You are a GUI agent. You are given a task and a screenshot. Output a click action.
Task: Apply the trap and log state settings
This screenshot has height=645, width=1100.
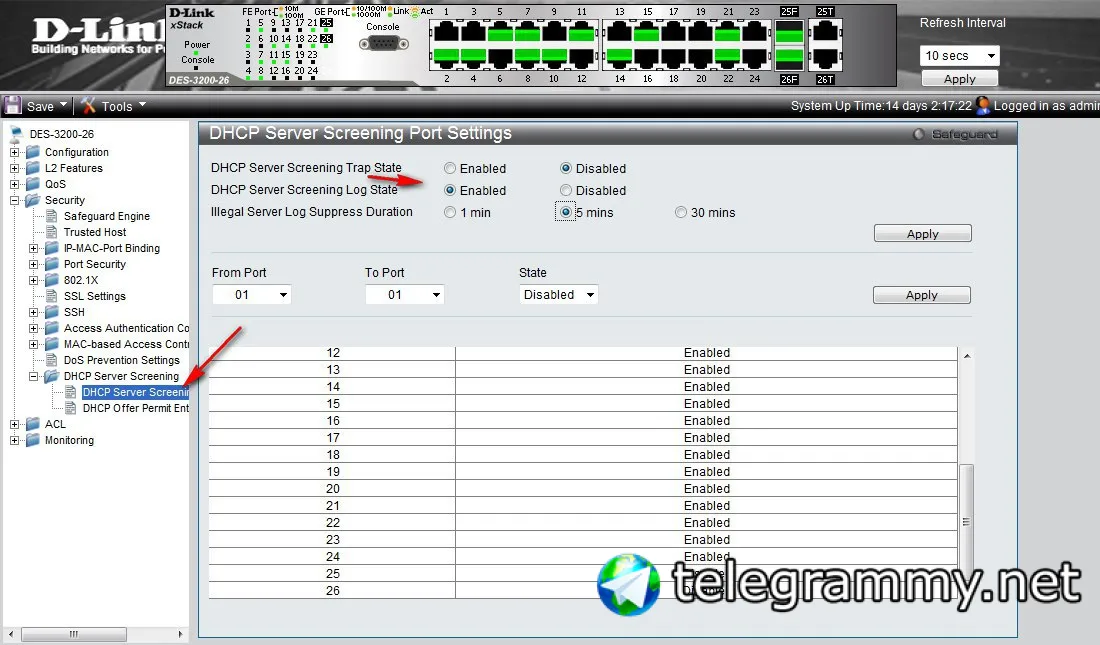click(923, 234)
